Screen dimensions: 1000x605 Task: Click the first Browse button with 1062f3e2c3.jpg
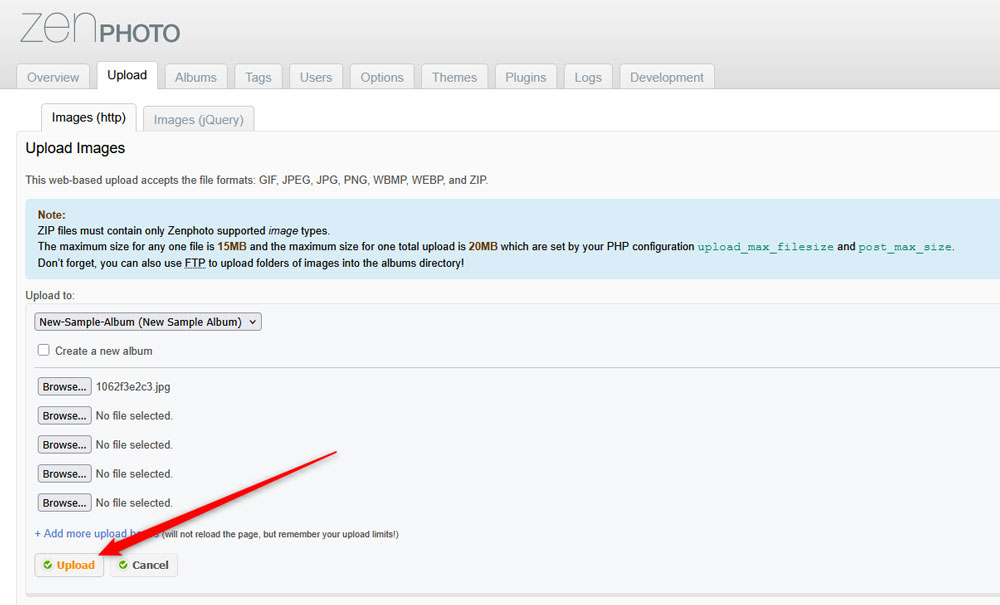point(64,386)
